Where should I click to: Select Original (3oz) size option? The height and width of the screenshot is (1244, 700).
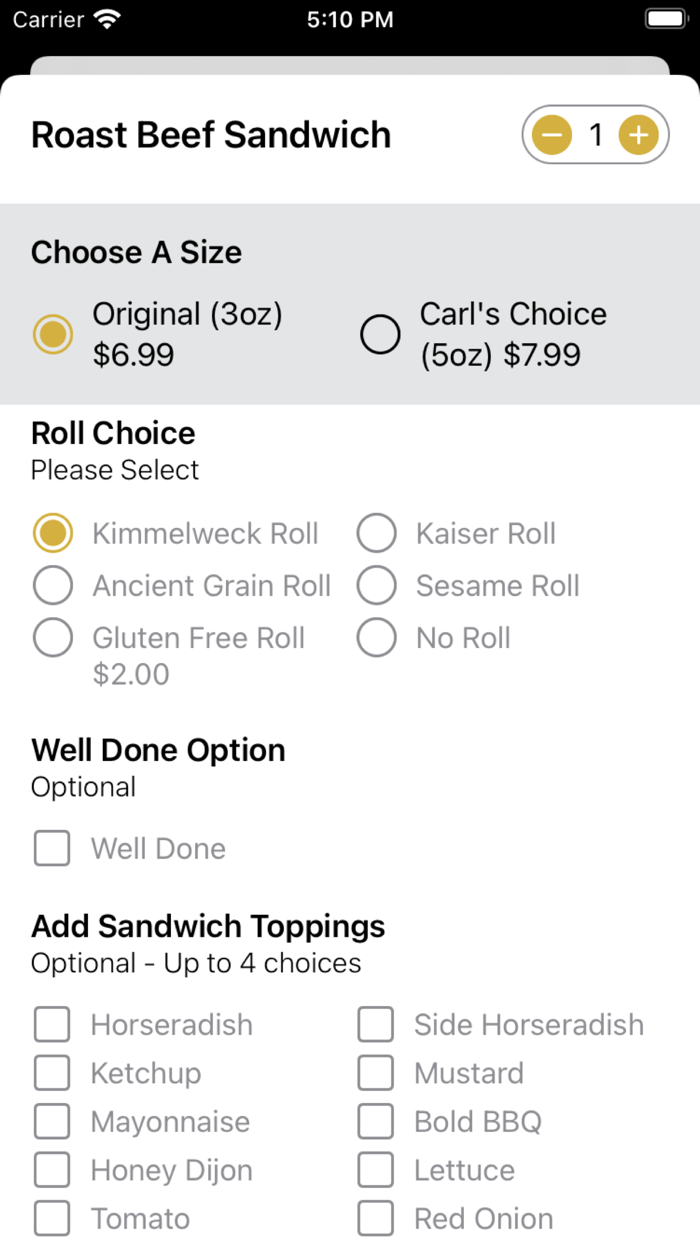click(53, 335)
